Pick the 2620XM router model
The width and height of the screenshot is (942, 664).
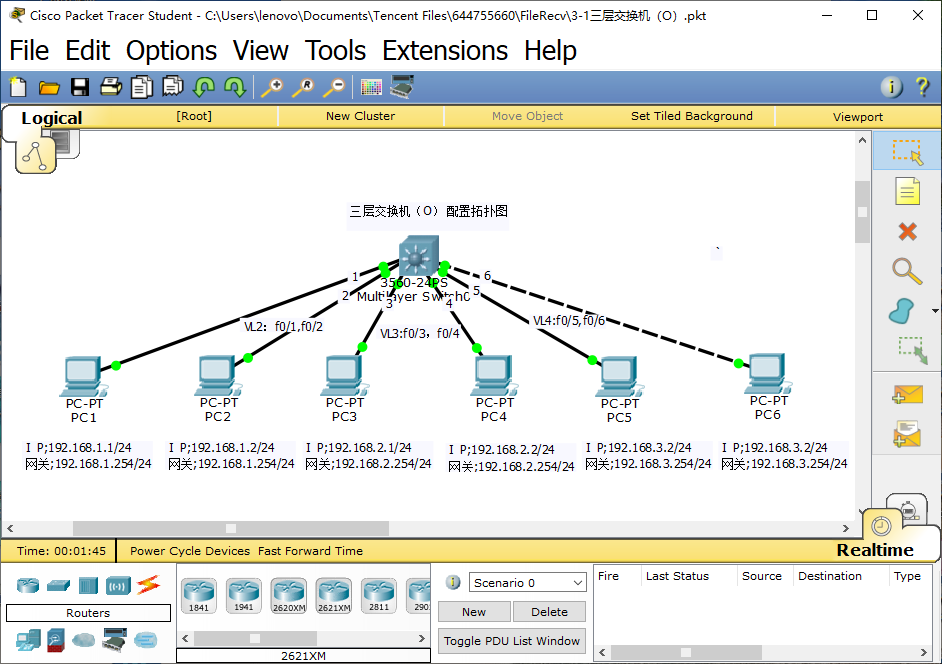coord(289,595)
